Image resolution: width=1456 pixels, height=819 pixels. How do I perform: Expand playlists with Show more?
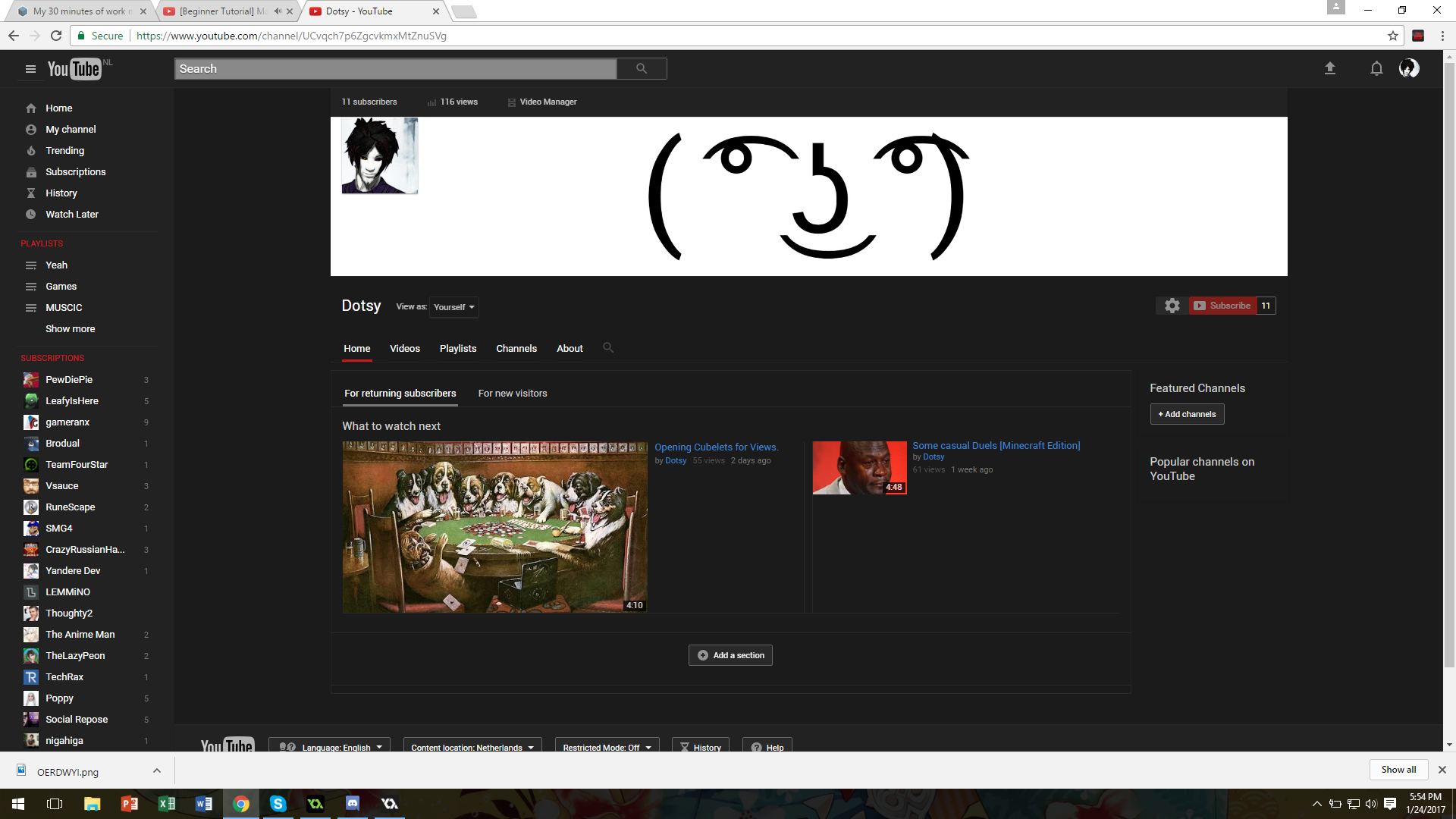point(70,329)
